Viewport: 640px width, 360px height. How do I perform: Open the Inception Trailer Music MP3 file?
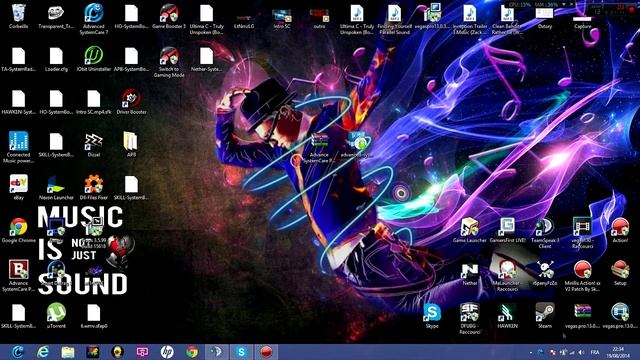tap(469, 19)
